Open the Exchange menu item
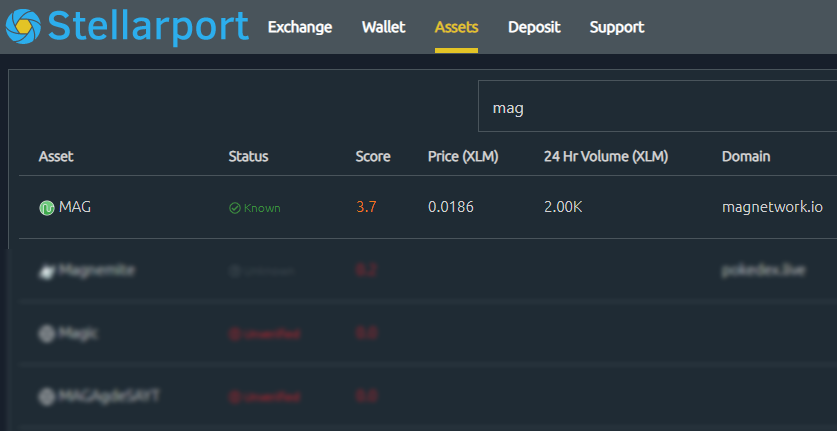Viewport: 837px width, 431px height. (300, 27)
